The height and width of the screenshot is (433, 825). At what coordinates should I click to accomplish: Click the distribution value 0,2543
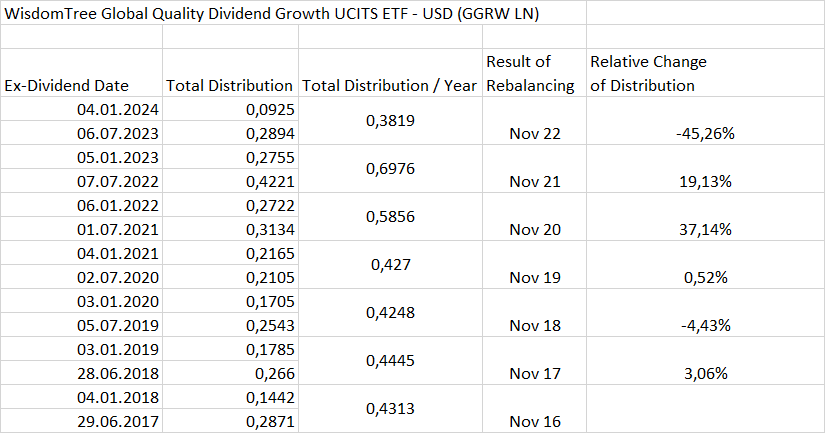coord(269,325)
